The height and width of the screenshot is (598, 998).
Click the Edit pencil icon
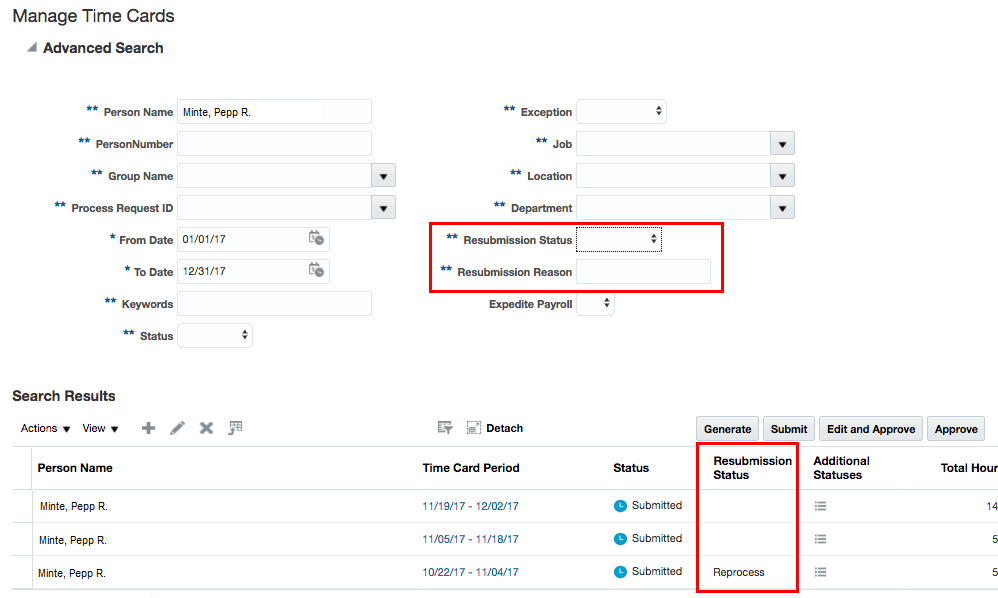click(x=177, y=428)
